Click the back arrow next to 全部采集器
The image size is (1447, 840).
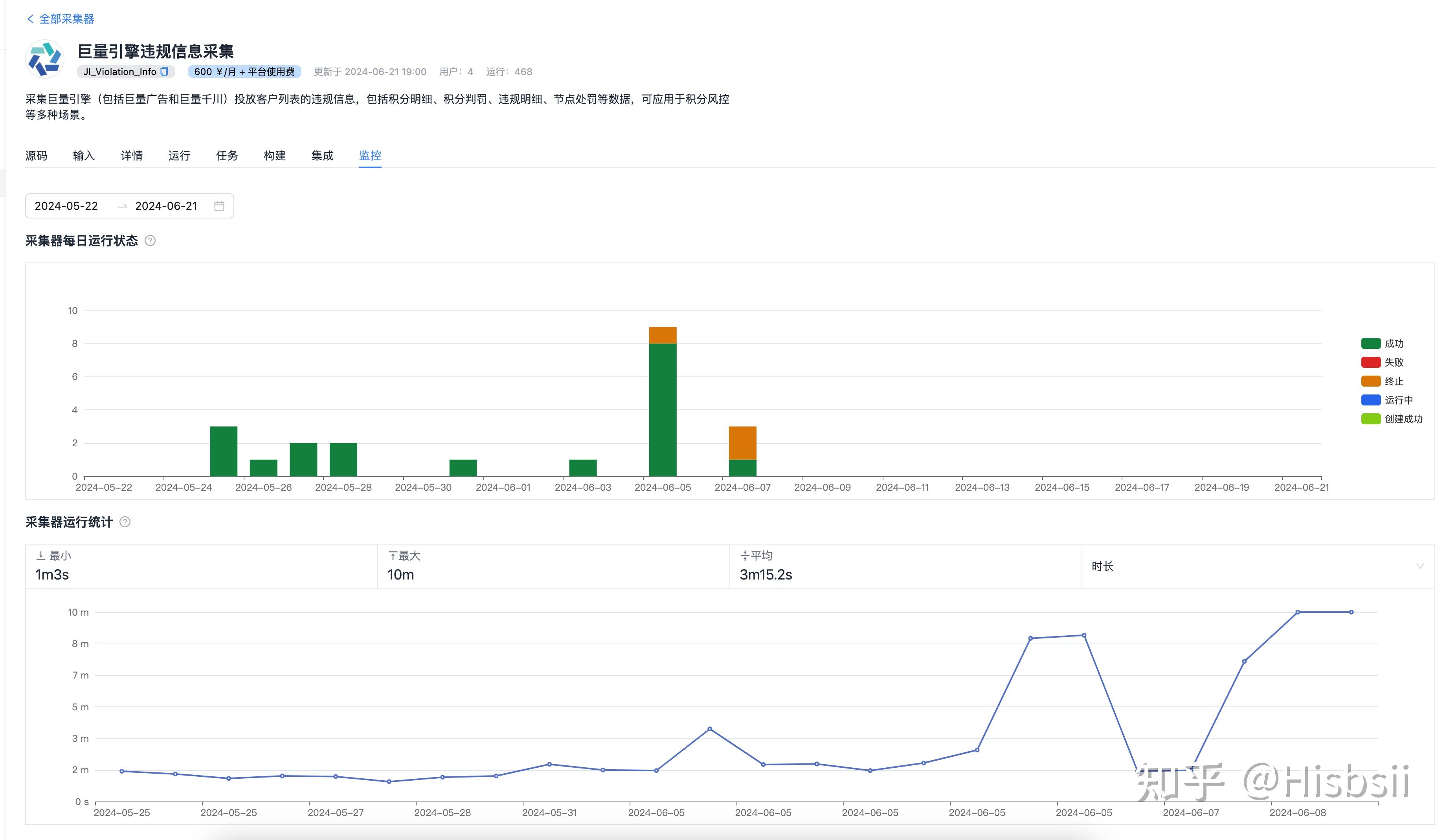(x=30, y=19)
